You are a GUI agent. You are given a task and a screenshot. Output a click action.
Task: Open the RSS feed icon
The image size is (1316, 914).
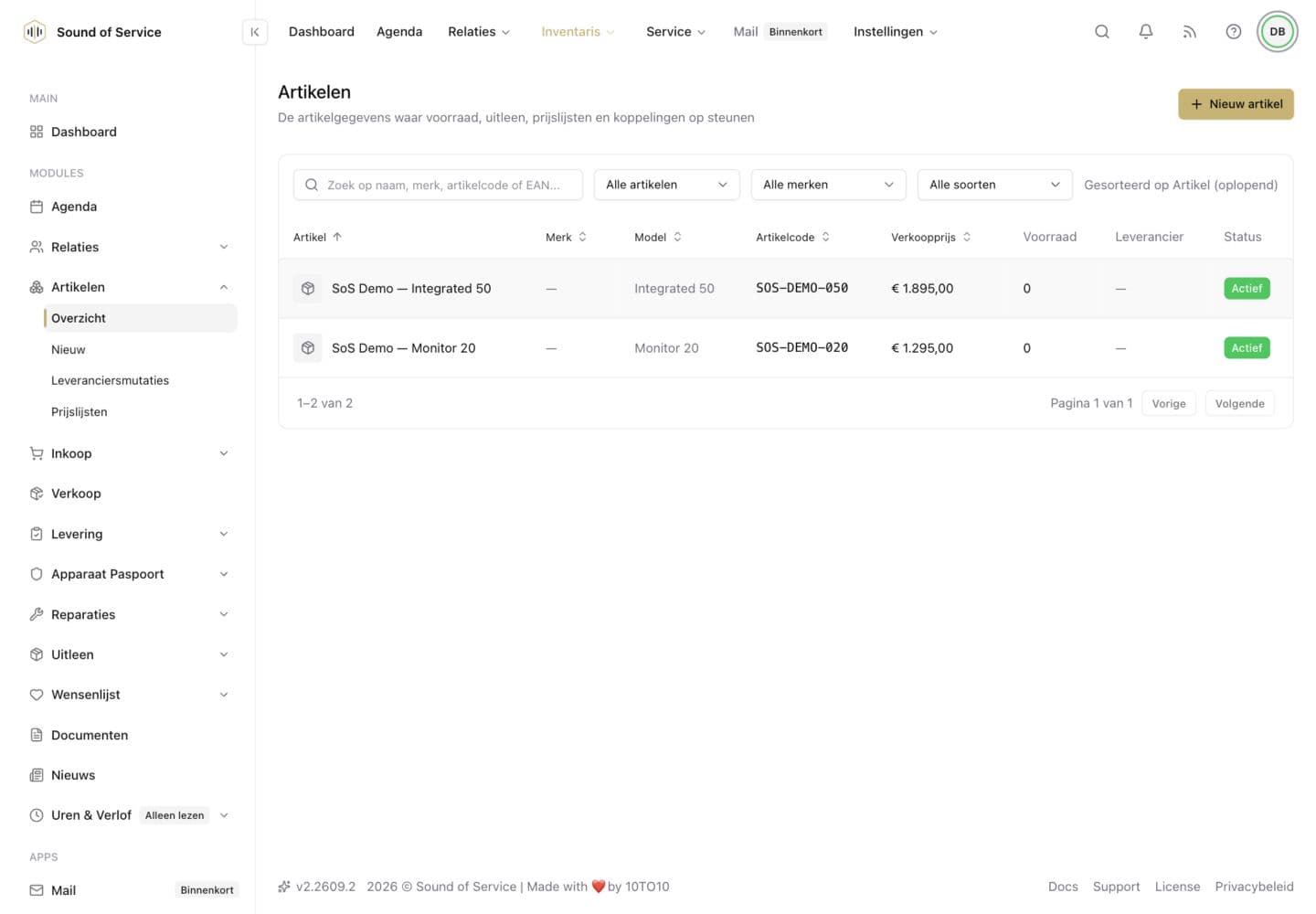point(1190,32)
